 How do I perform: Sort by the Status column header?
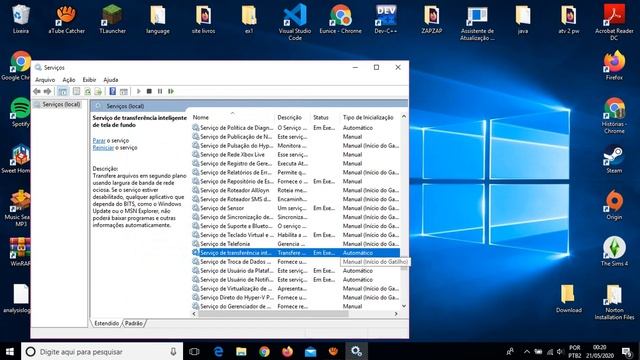click(324, 118)
